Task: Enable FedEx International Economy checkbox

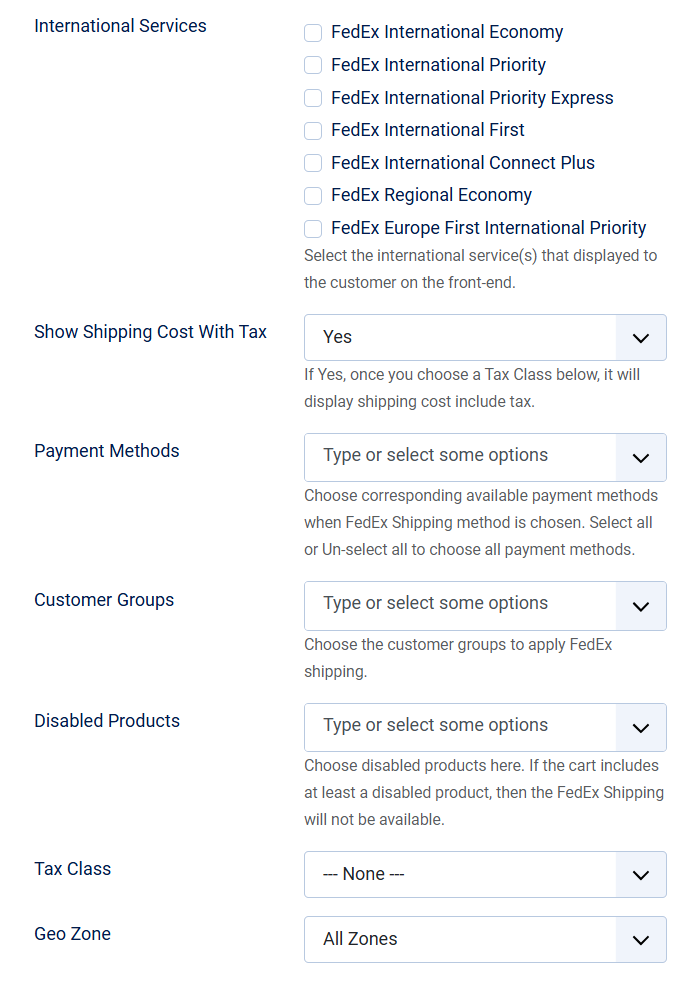Action: coord(313,33)
